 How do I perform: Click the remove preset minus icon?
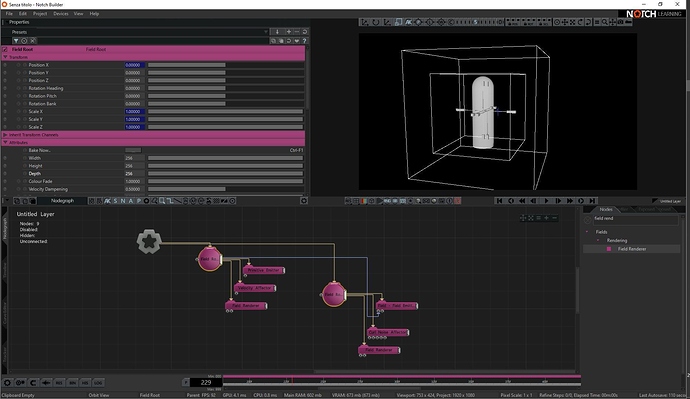coord(297,32)
